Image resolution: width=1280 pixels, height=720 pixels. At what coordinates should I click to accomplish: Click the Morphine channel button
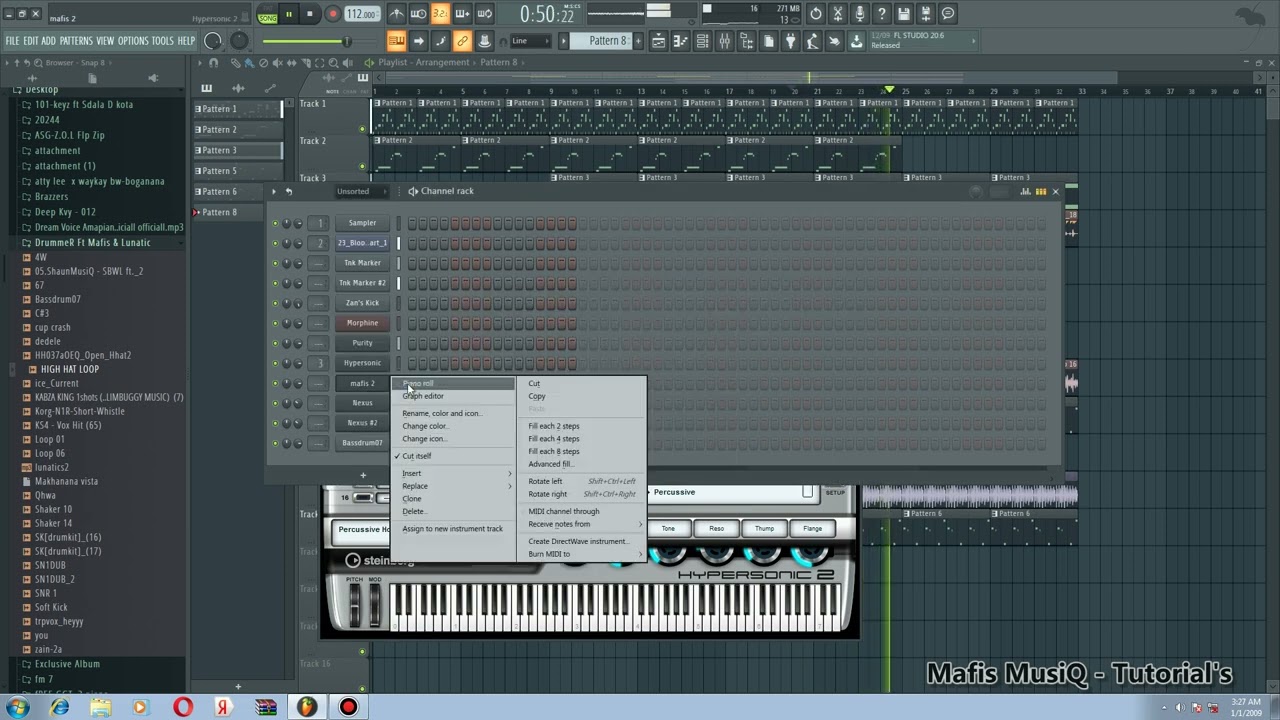(362, 323)
